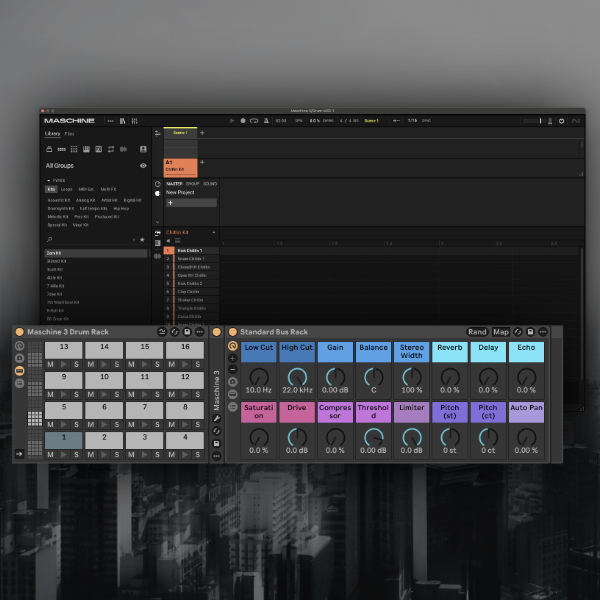The image size is (600, 600).
Task: Open the MASTER tab in control area
Action: point(174,184)
